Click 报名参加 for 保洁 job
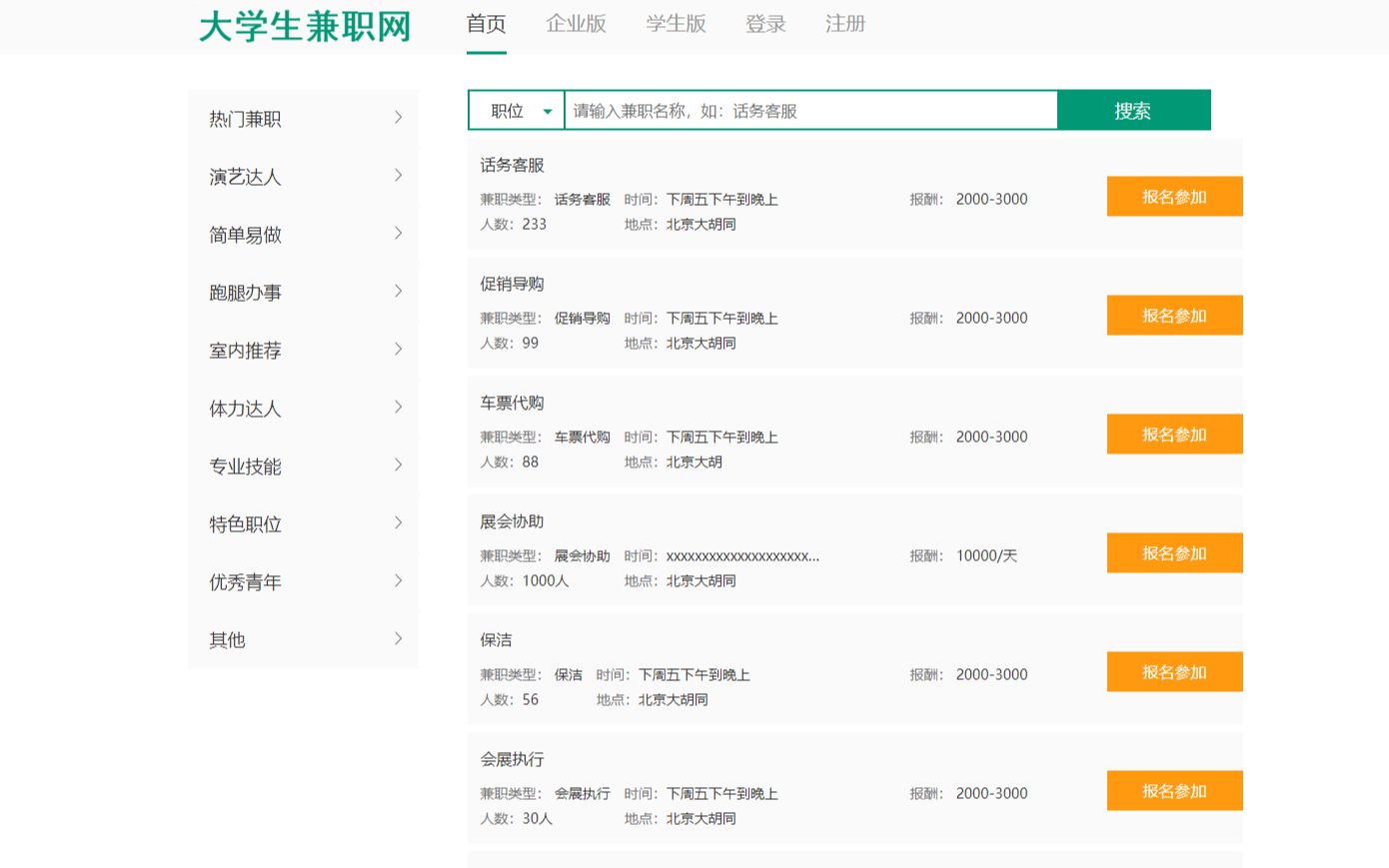 click(x=1175, y=672)
